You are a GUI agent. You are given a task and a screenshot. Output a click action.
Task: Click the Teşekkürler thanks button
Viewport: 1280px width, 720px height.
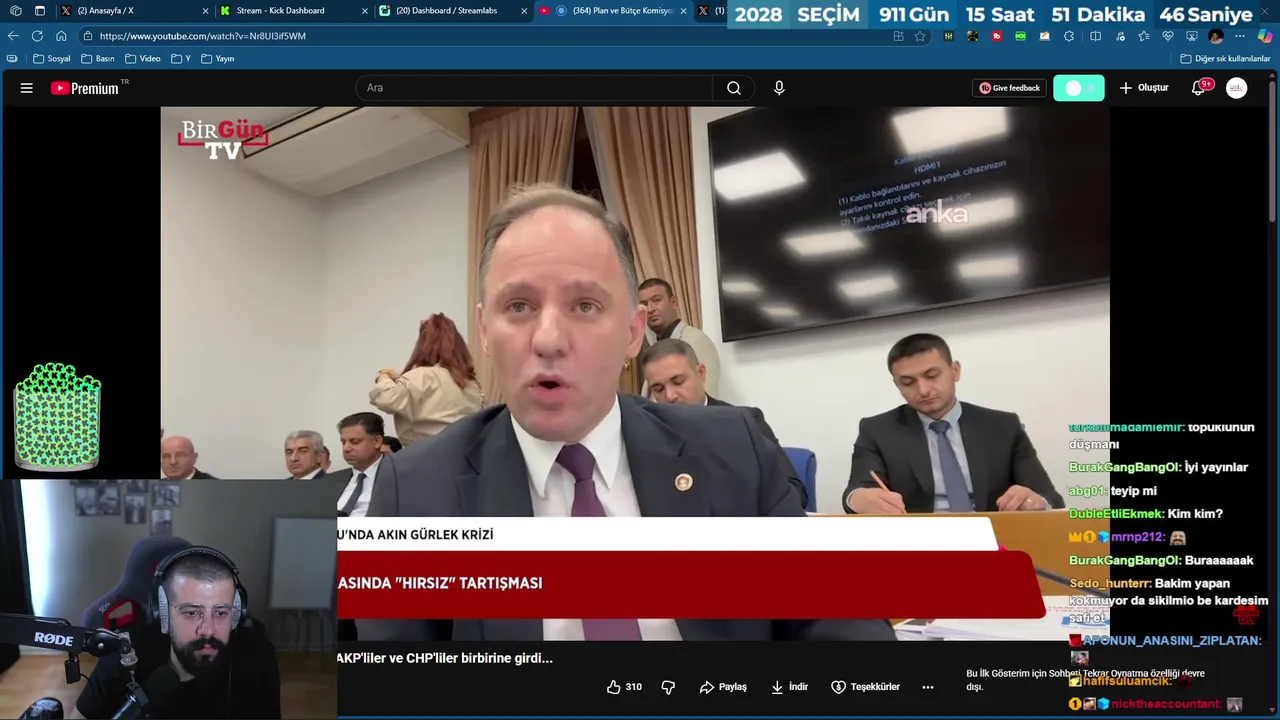(866, 687)
